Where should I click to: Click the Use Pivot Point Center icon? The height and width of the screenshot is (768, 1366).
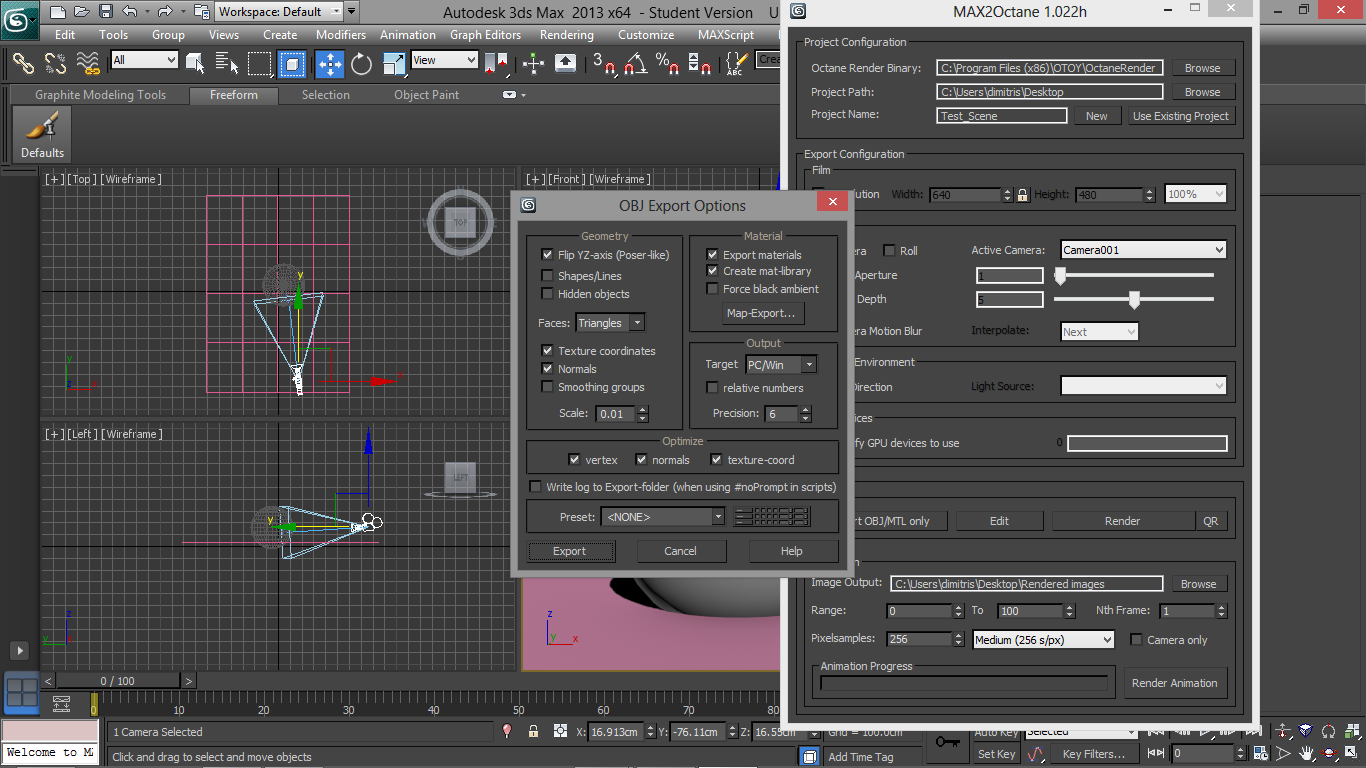[x=496, y=63]
